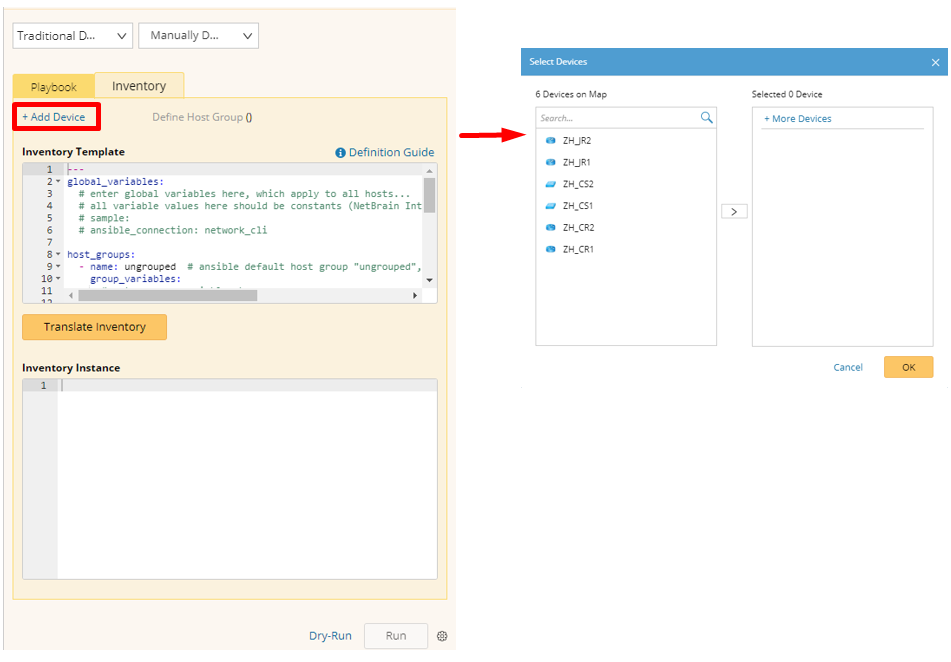
Task: Click Cancel in Select Devices dialog
Action: point(848,367)
